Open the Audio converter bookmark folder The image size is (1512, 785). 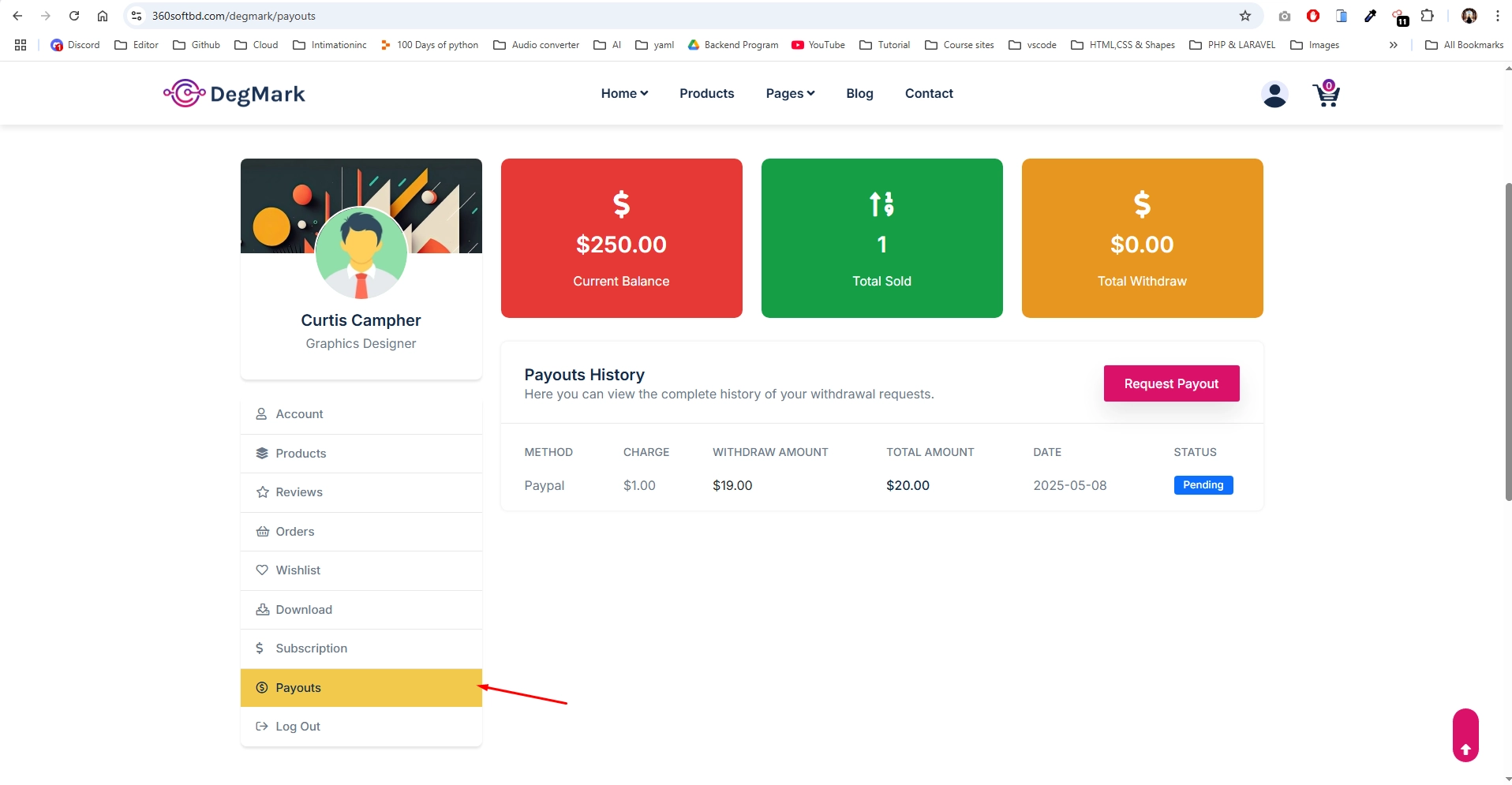coord(537,45)
